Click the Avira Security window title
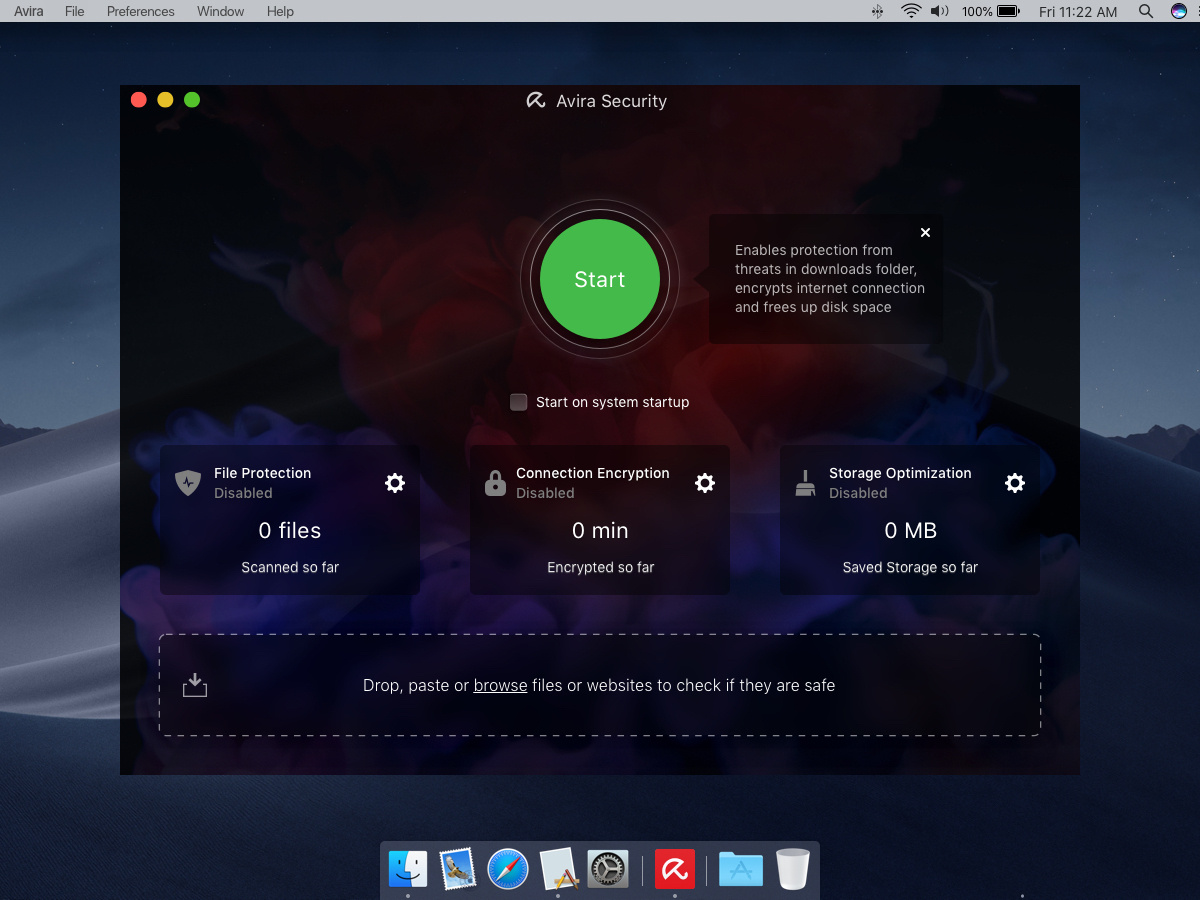Viewport: 1200px width, 900px height. click(612, 101)
